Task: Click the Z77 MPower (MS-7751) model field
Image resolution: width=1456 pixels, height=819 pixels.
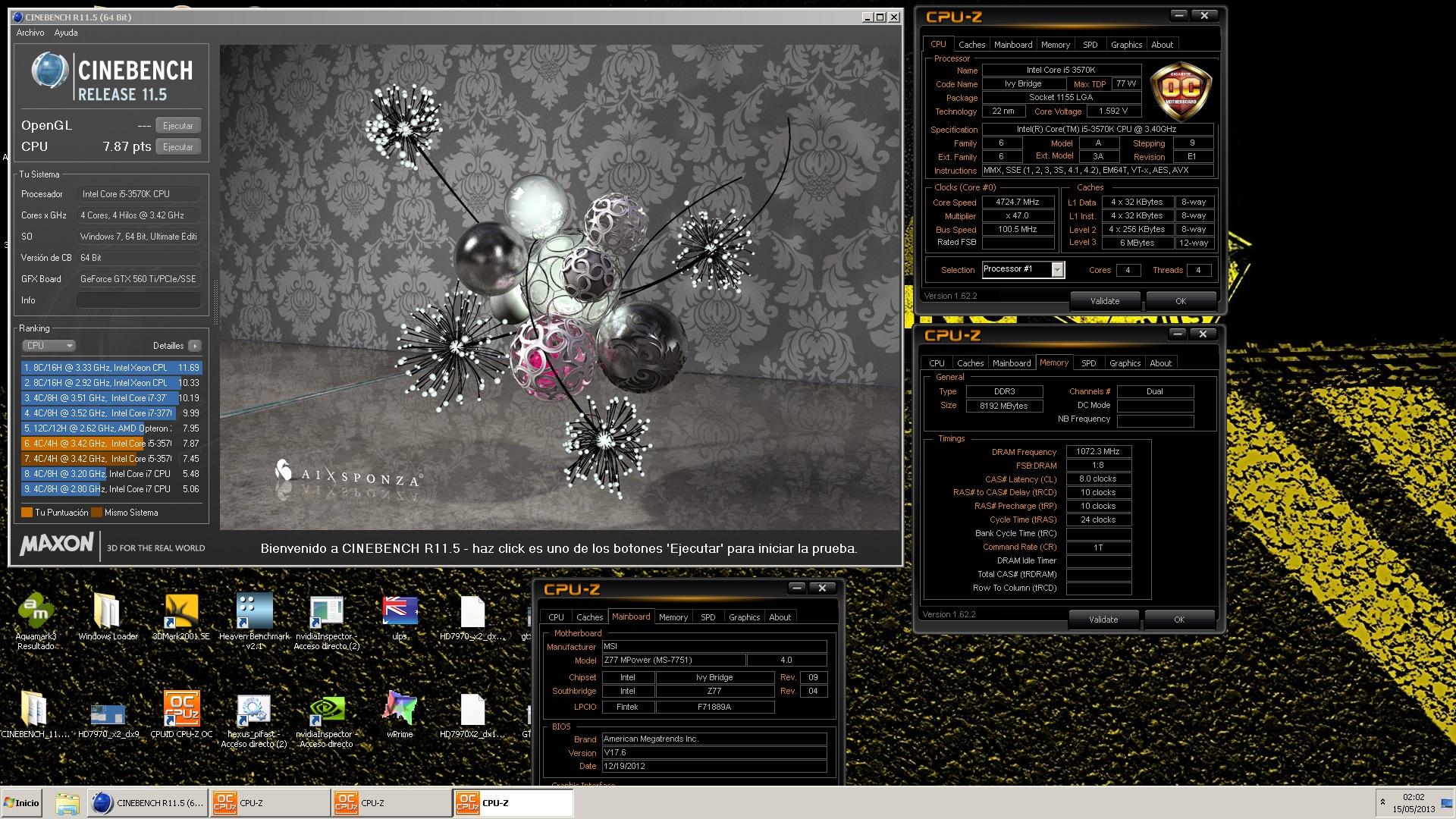Action: pos(673,661)
